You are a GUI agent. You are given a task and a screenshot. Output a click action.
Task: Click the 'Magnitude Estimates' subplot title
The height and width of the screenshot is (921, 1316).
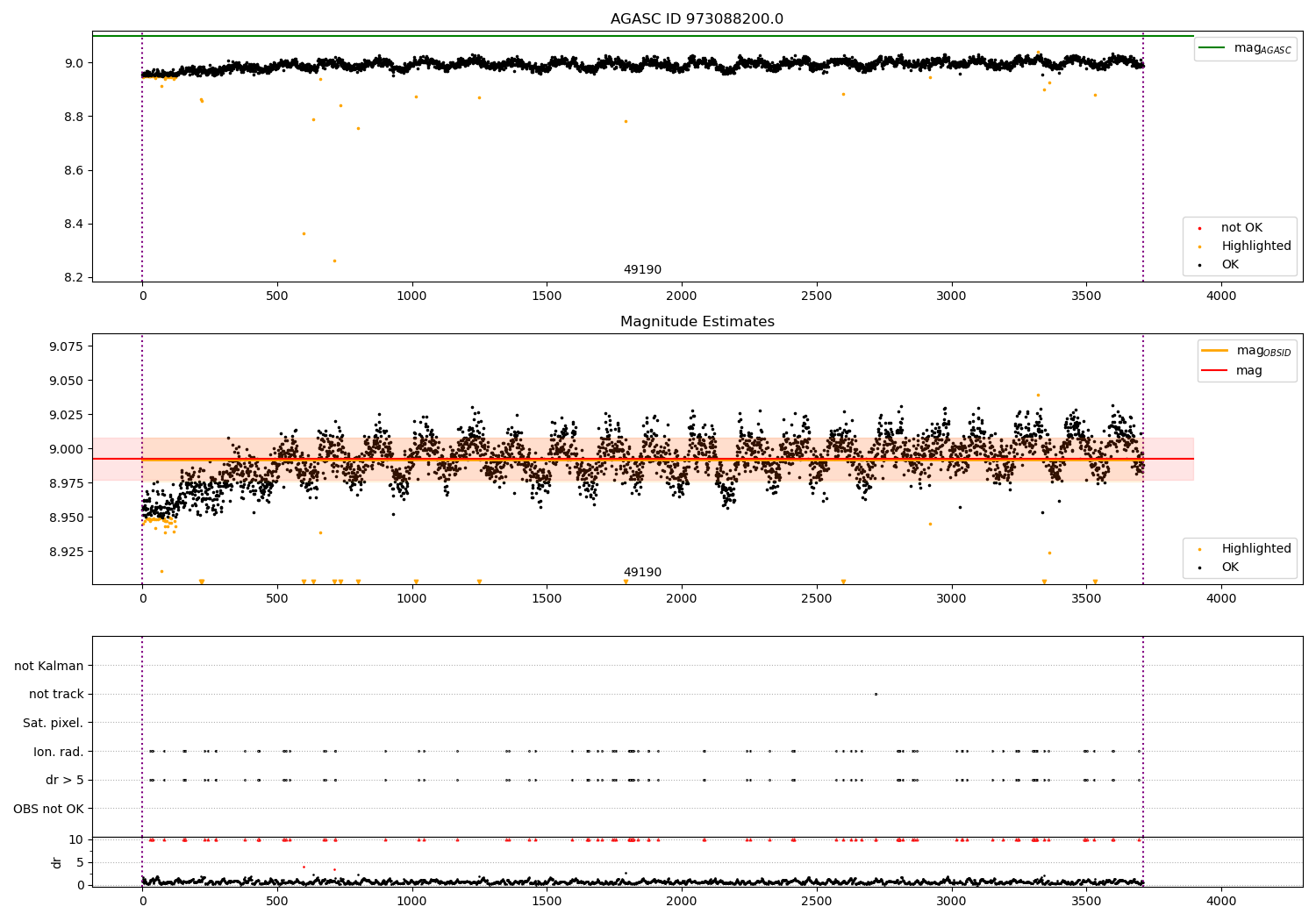(x=697, y=322)
